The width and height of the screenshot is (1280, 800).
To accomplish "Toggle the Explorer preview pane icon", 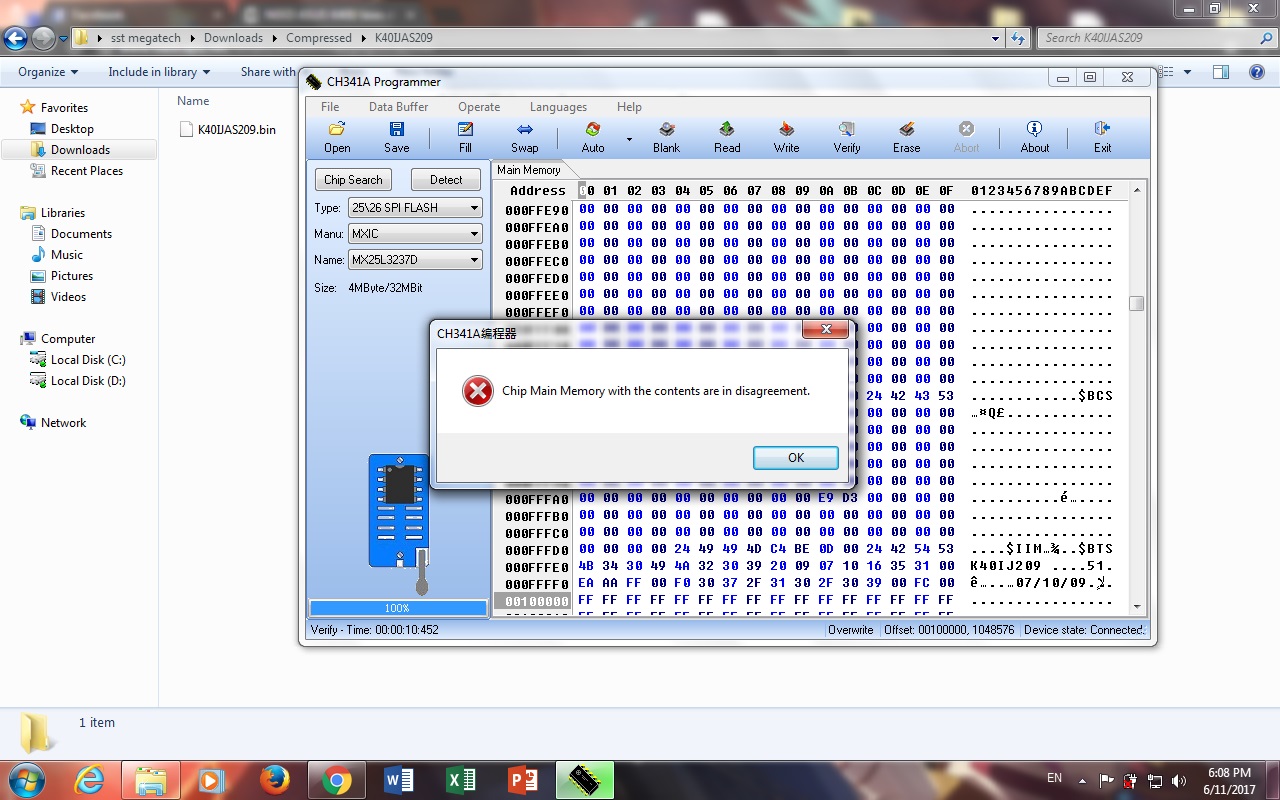I will [x=1221, y=72].
